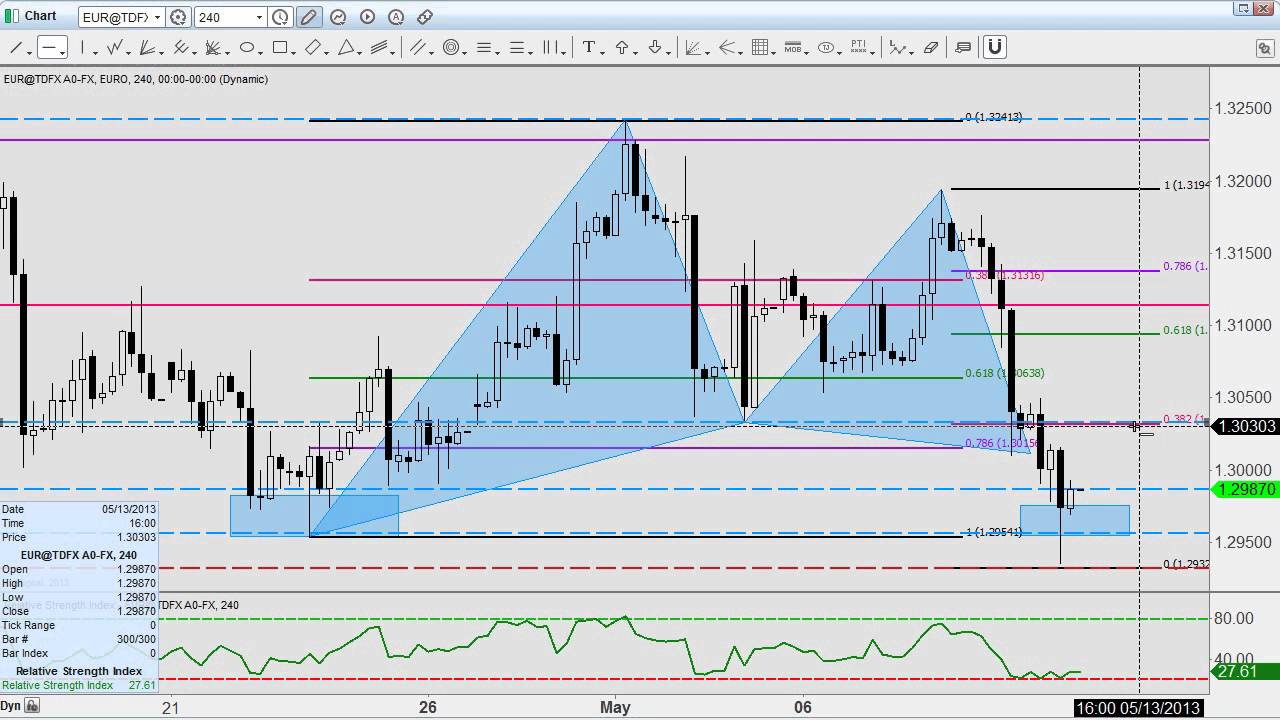Select the text annotation T tool
This screenshot has width=1280, height=720.
[589, 47]
